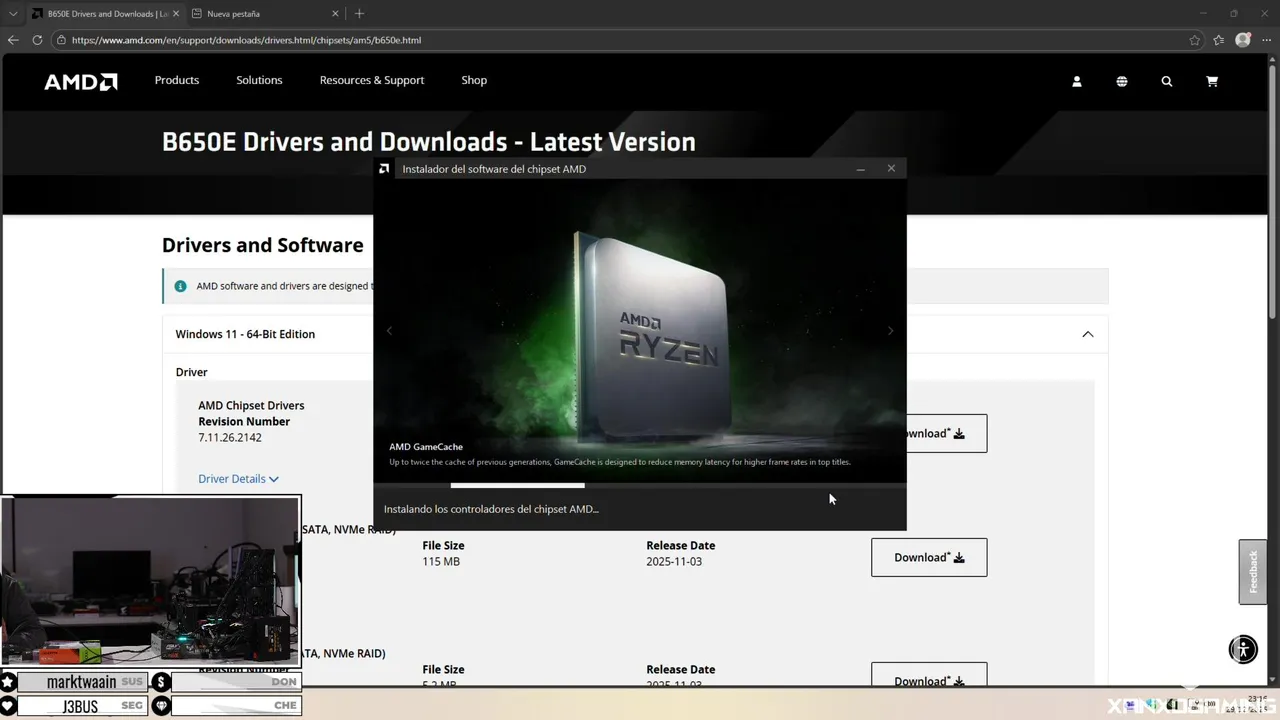
Task: Open the browser profile avatar
Action: 1243,40
